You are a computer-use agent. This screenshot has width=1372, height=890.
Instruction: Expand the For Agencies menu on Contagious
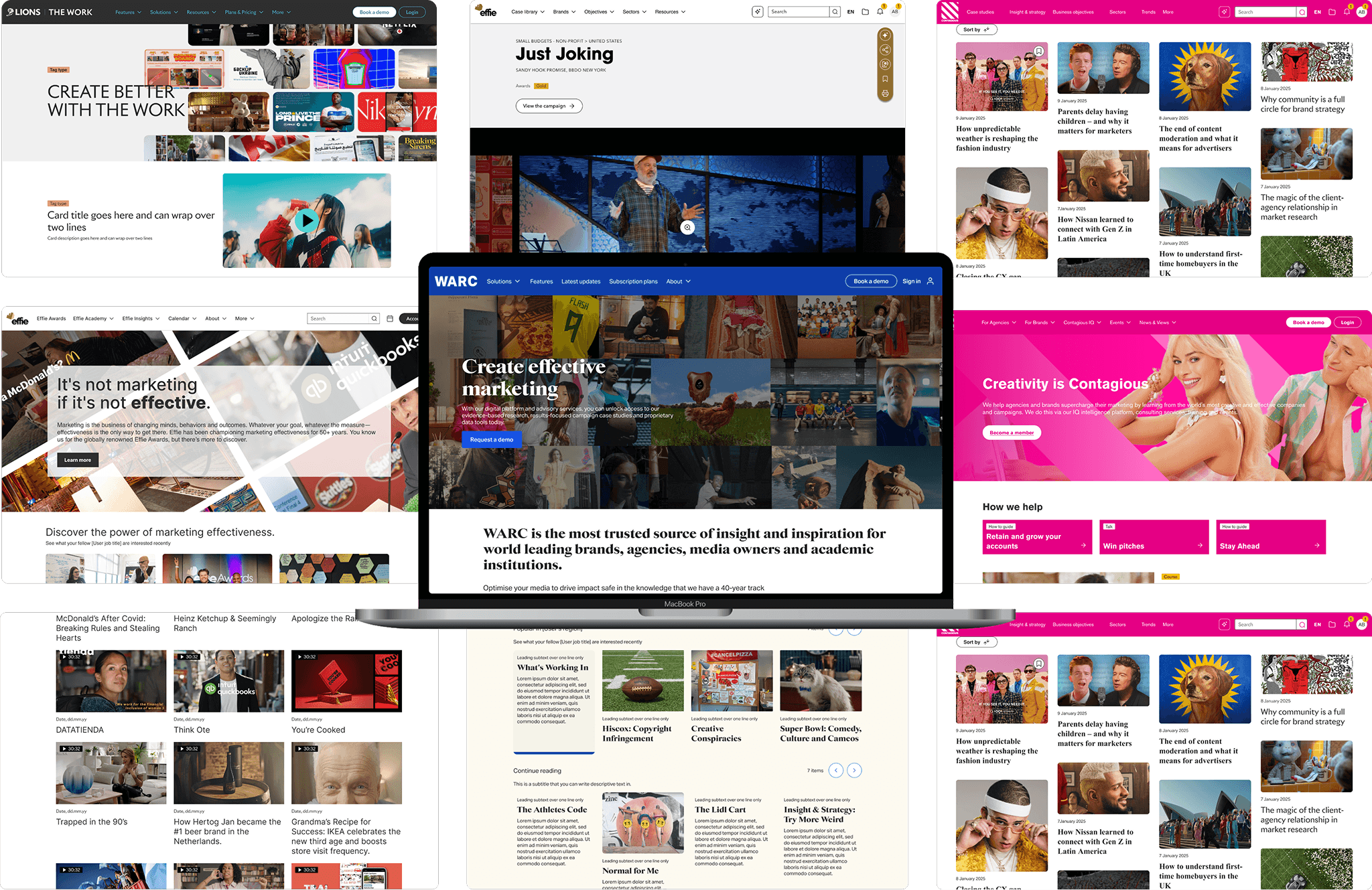(998, 323)
